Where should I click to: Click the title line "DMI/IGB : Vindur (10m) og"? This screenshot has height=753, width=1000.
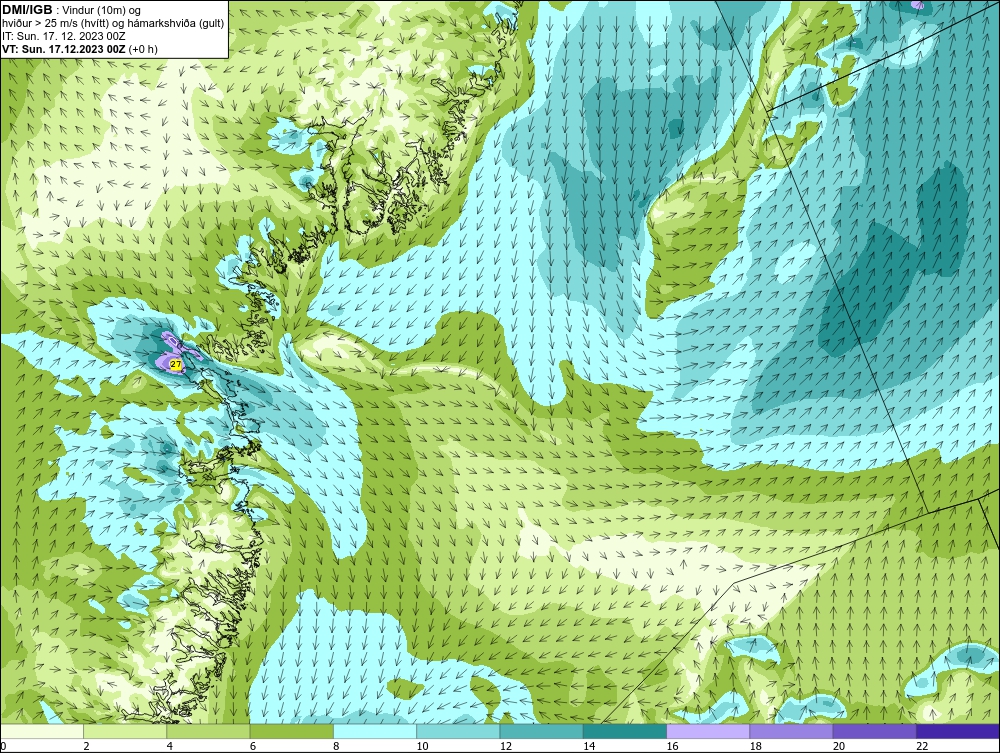pos(72,10)
